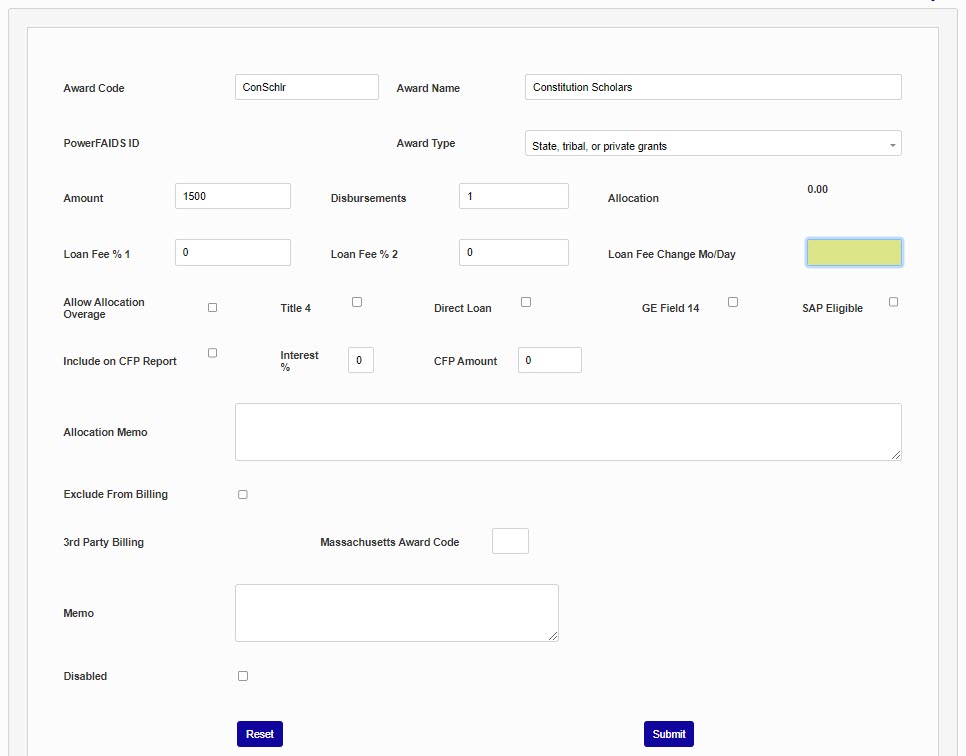Screen dimensions: 966x756
Task: Click the Submit button
Action: (x=668, y=734)
